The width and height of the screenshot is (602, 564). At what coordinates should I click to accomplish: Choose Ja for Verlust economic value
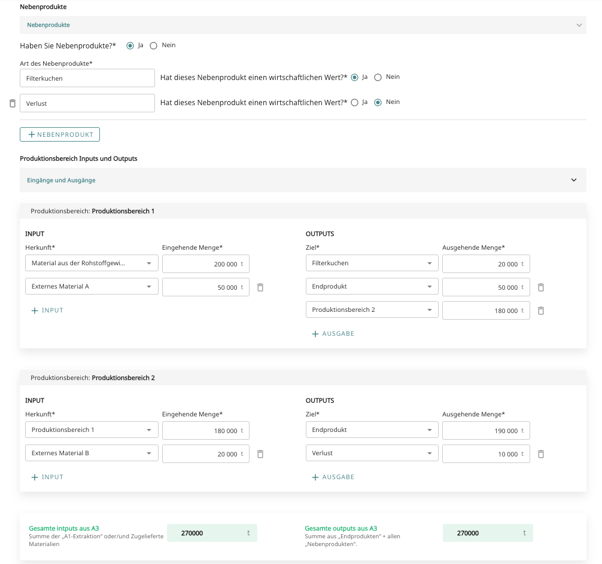(355, 103)
